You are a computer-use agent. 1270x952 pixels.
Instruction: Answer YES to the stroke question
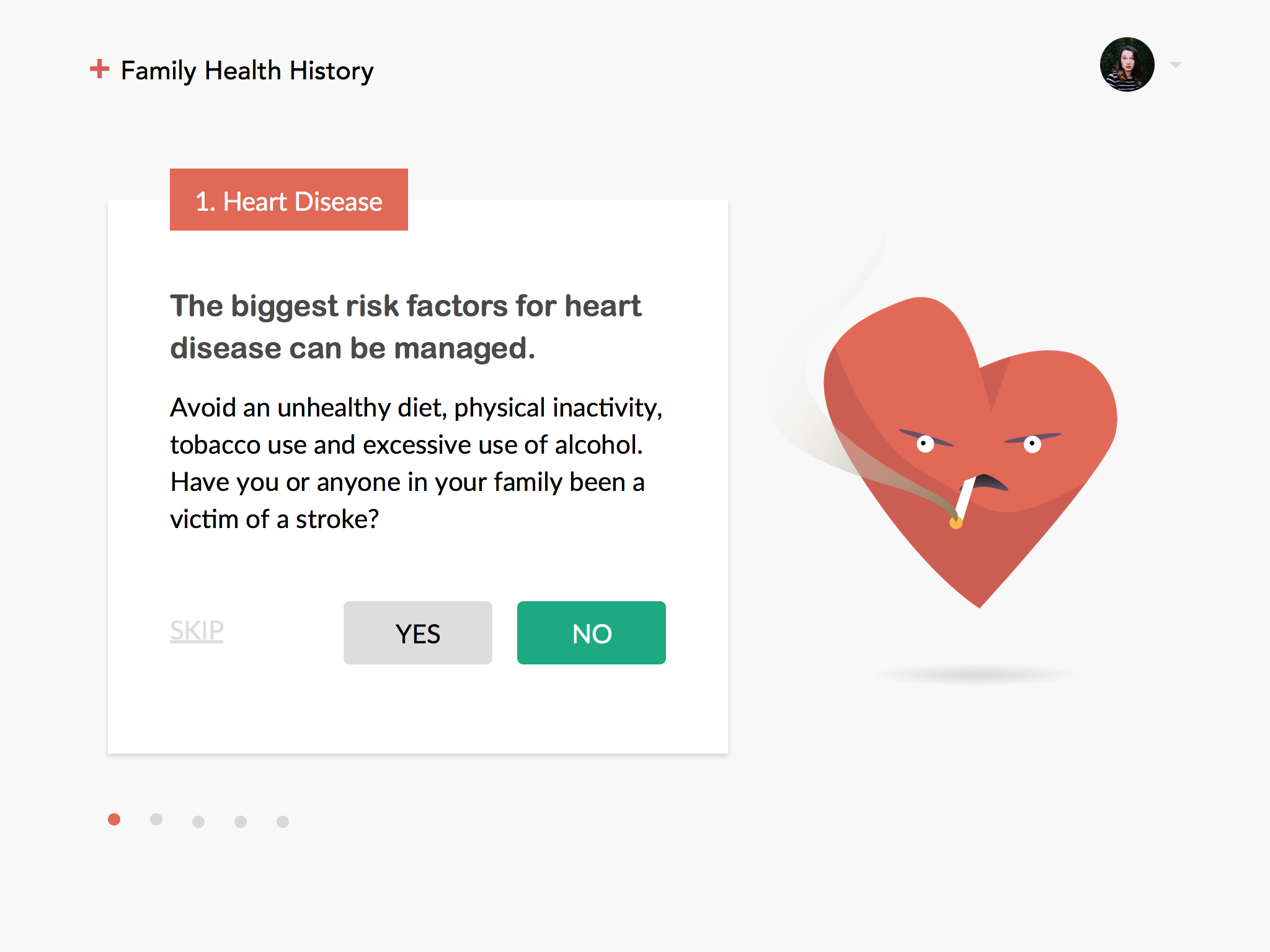click(418, 633)
